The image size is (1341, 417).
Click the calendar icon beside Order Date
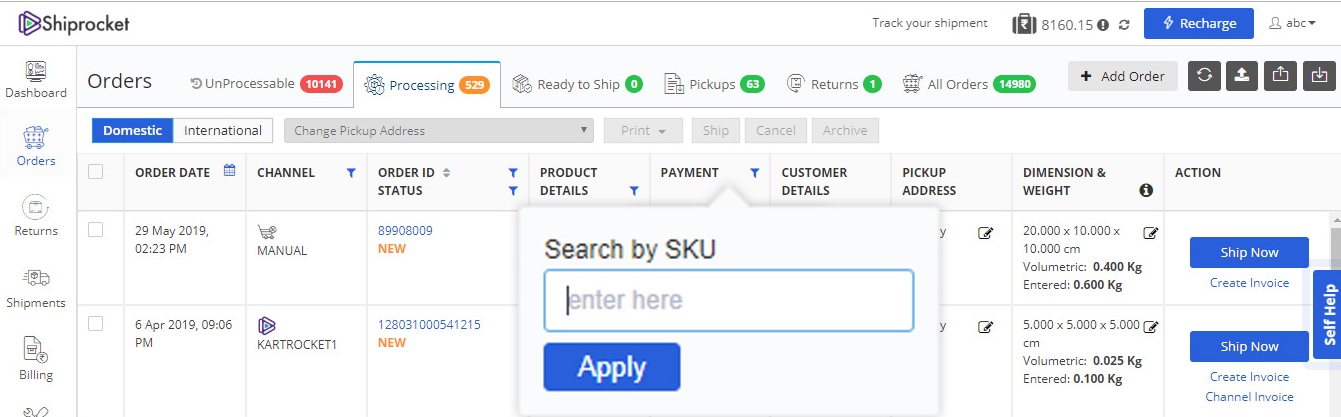(x=229, y=171)
